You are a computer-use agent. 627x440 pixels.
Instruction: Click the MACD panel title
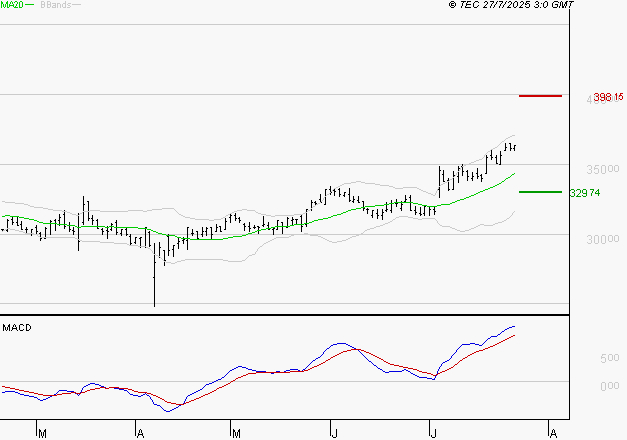pos(17,328)
